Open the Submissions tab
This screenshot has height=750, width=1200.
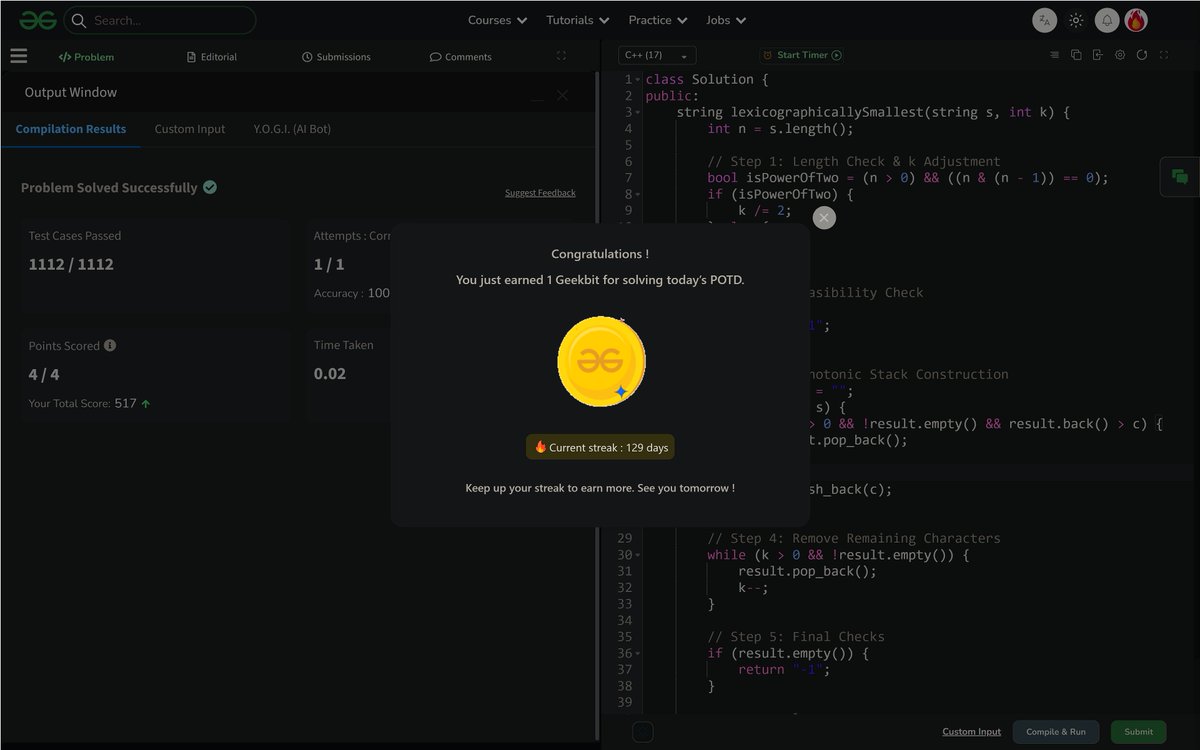pyautogui.click(x=336, y=57)
